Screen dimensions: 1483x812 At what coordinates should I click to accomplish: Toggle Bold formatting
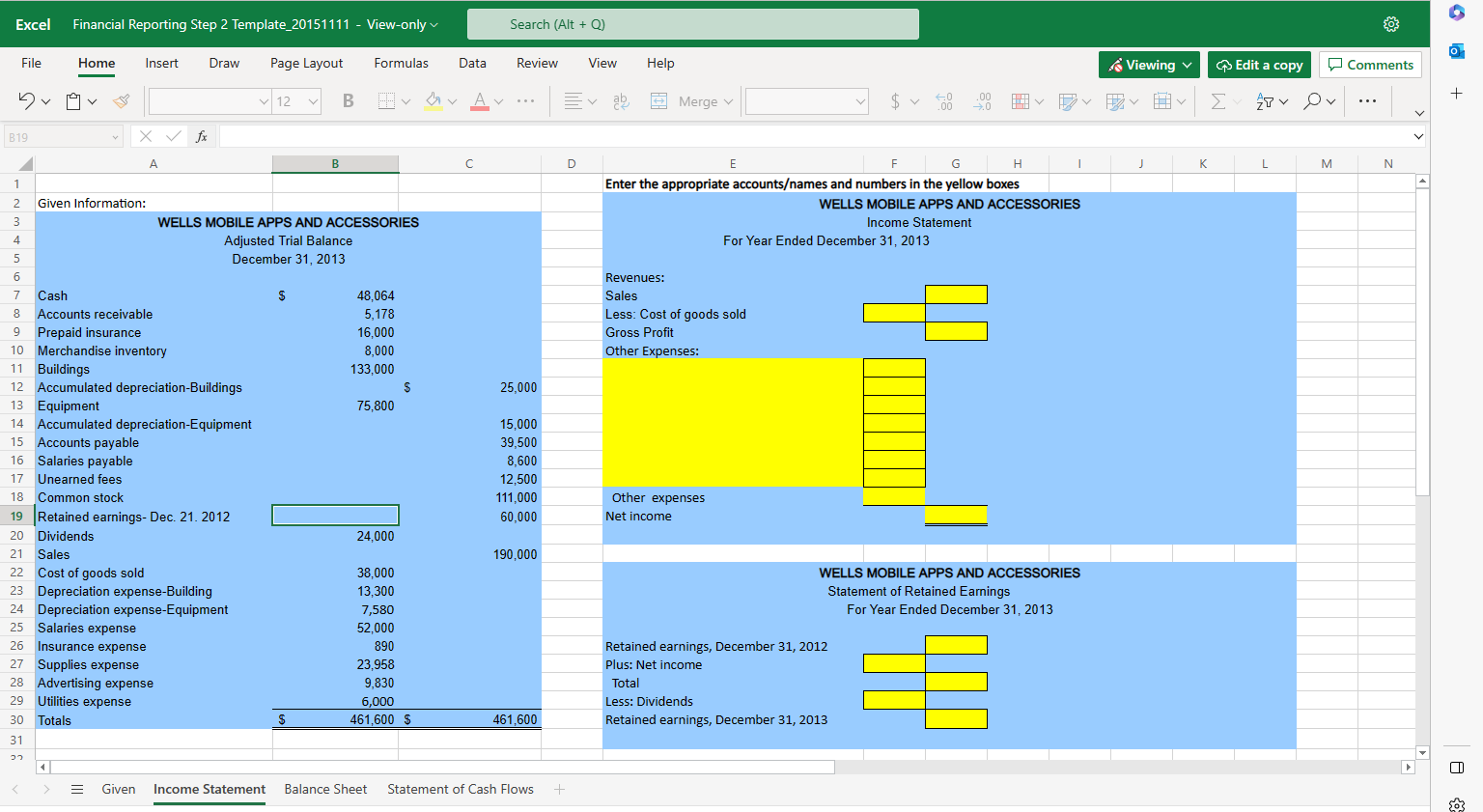(349, 101)
